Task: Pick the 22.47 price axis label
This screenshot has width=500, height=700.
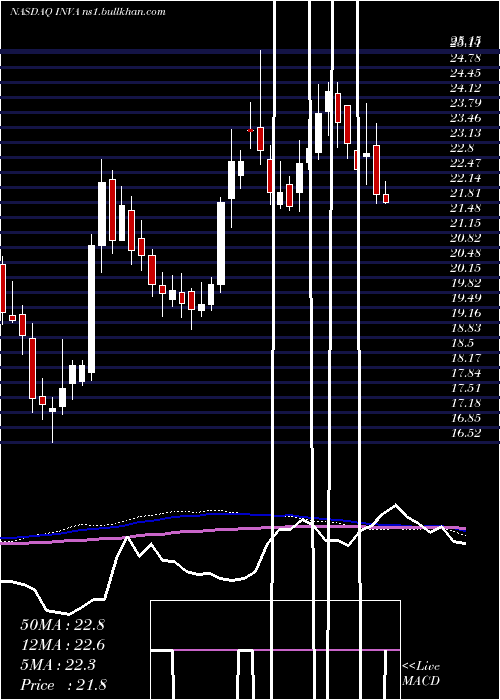Action: click(466, 163)
